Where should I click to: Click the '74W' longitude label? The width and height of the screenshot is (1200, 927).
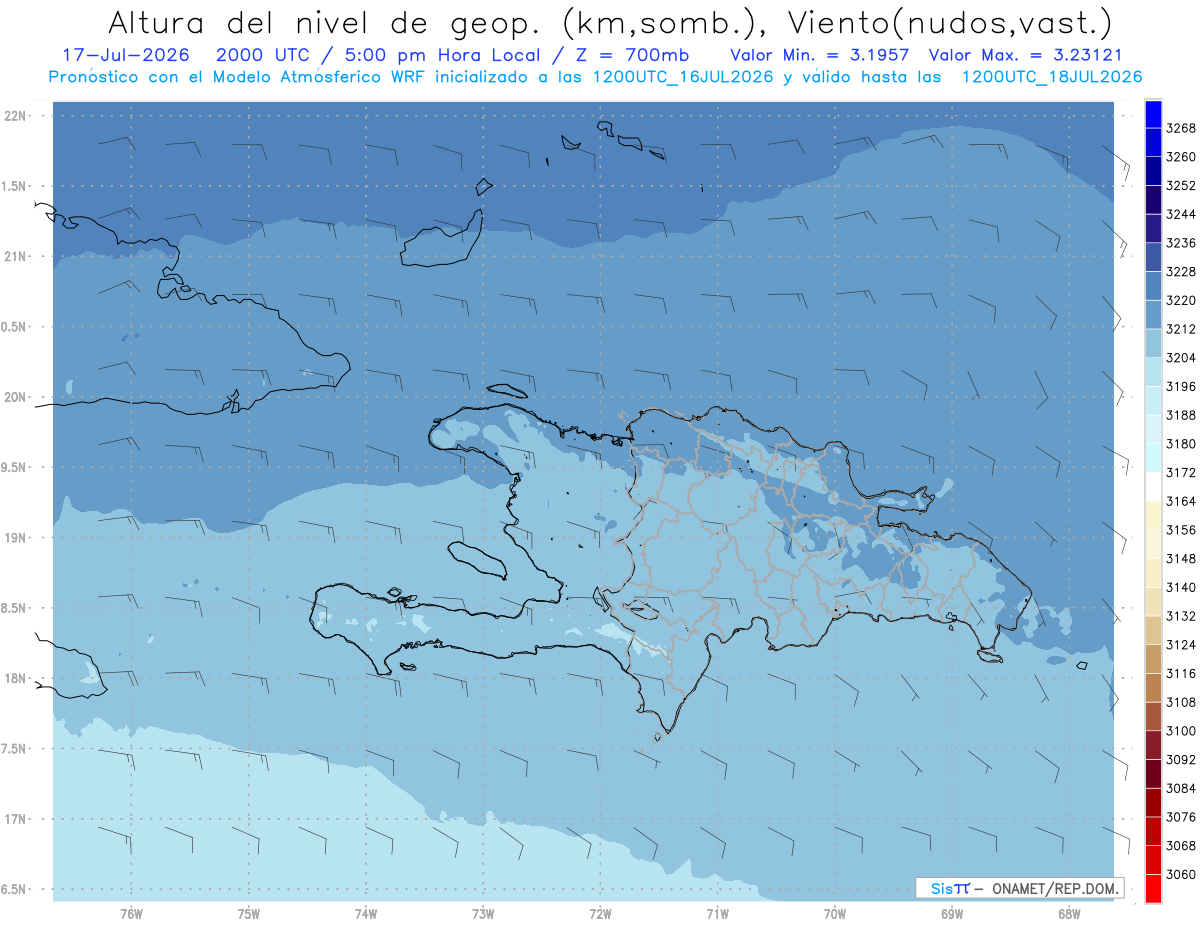[x=366, y=913]
